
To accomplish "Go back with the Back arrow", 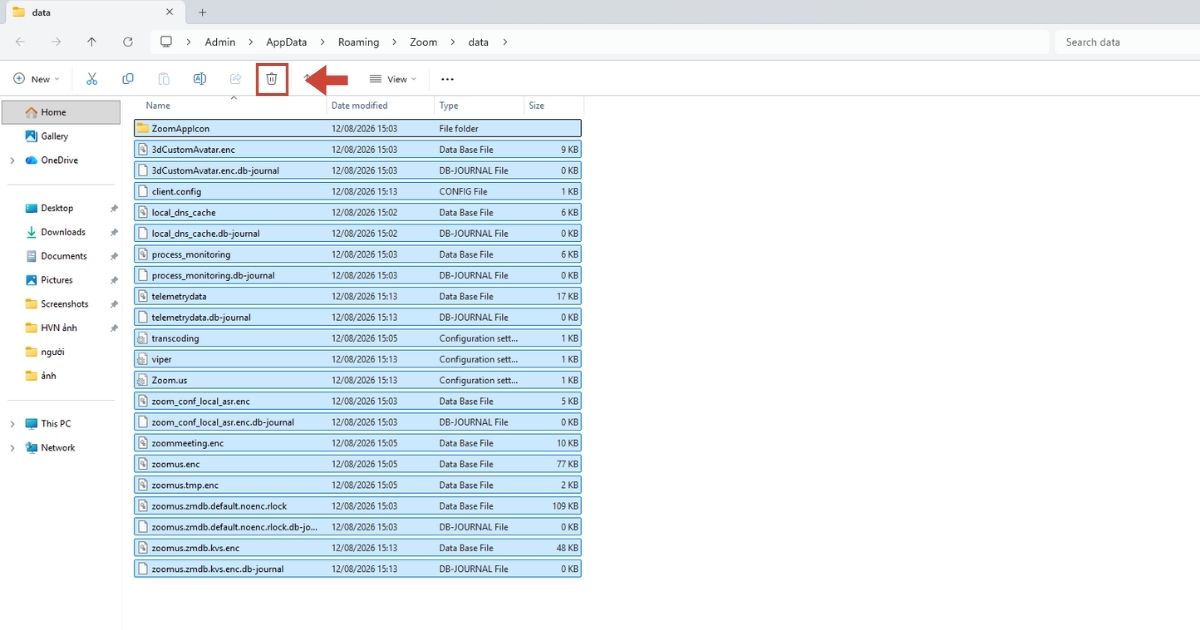I will (x=20, y=42).
